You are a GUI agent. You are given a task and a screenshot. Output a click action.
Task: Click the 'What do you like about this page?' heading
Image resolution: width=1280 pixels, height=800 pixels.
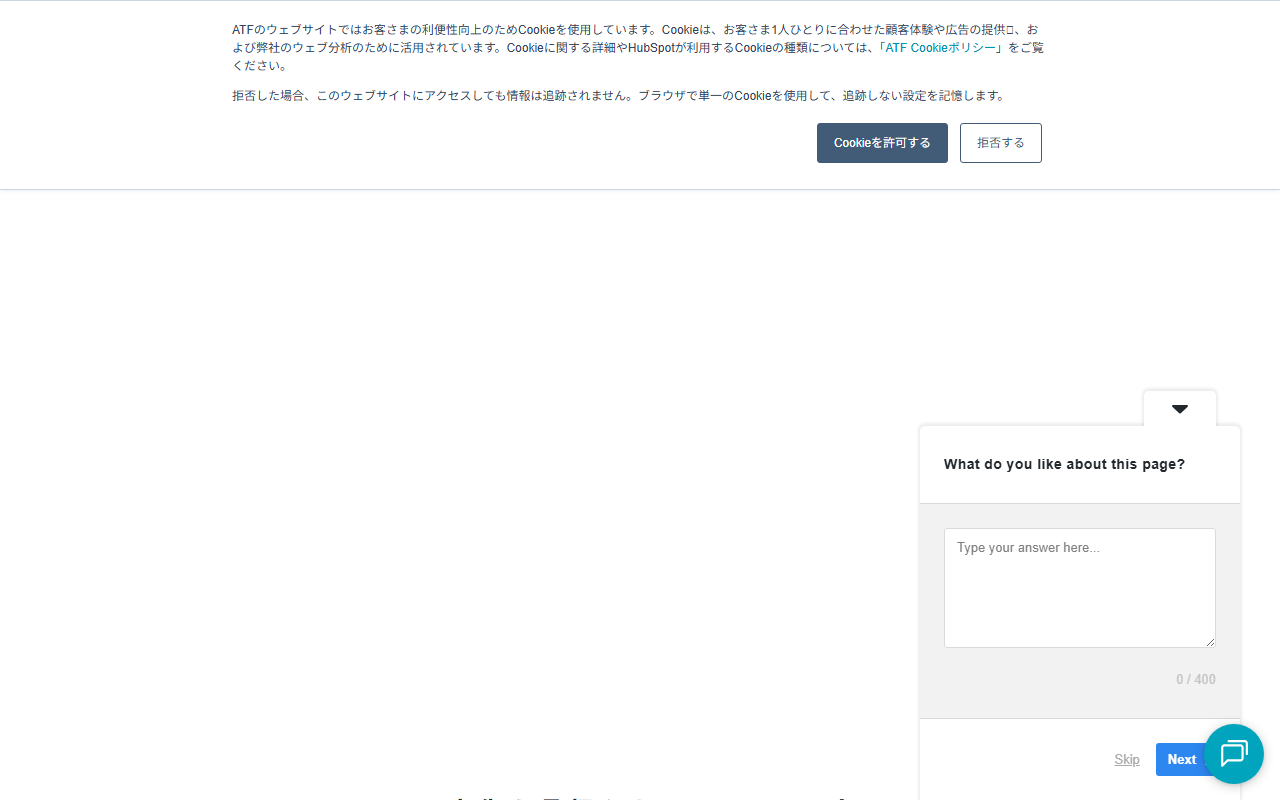pos(1064,465)
